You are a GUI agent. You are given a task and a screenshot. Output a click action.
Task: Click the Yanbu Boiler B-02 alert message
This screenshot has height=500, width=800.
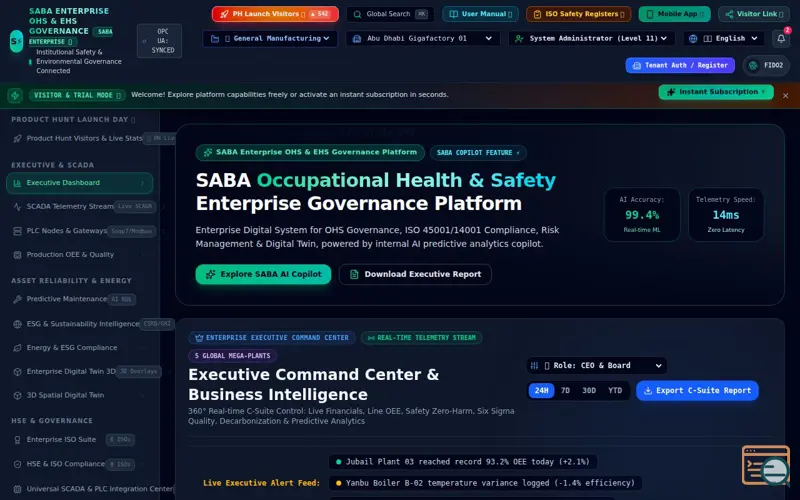pyautogui.click(x=485, y=483)
